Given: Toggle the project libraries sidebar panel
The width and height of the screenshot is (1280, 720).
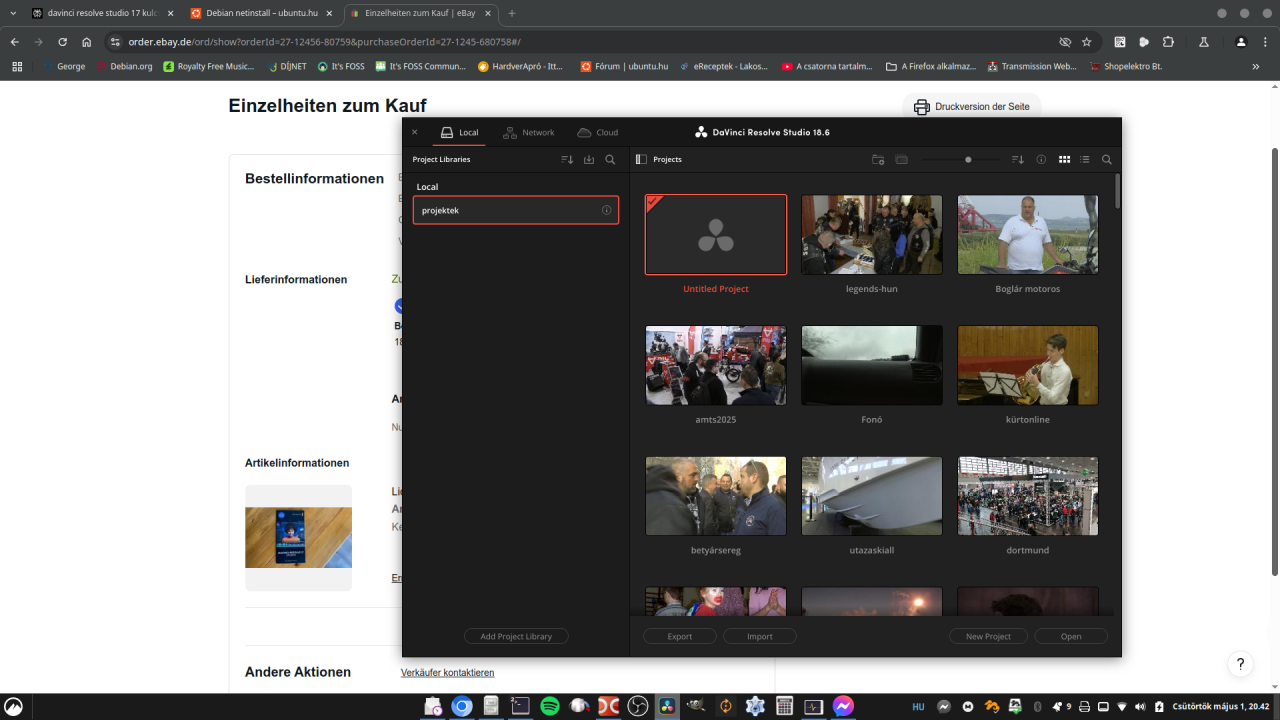Looking at the screenshot, I should 641,160.
